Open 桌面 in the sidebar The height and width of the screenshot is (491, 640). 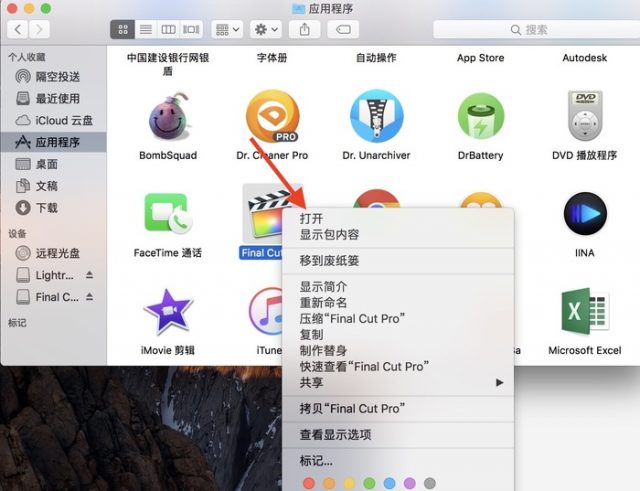(x=53, y=164)
